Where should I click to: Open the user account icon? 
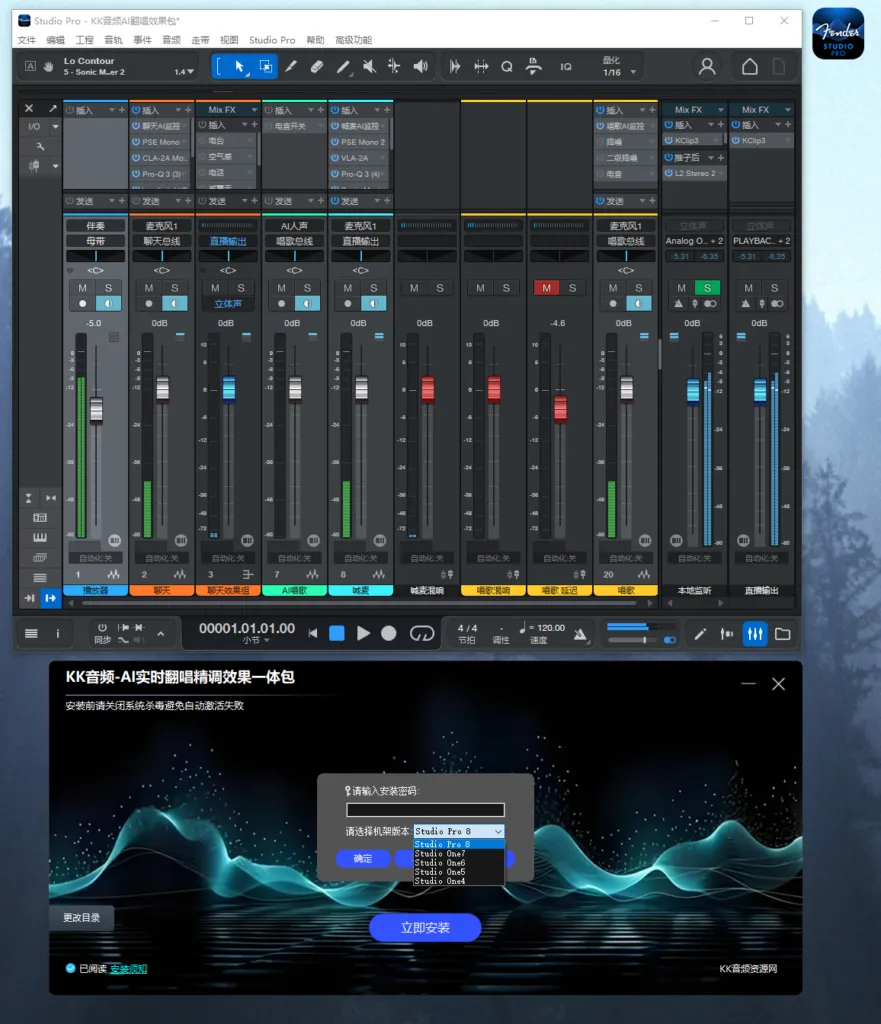tap(707, 67)
